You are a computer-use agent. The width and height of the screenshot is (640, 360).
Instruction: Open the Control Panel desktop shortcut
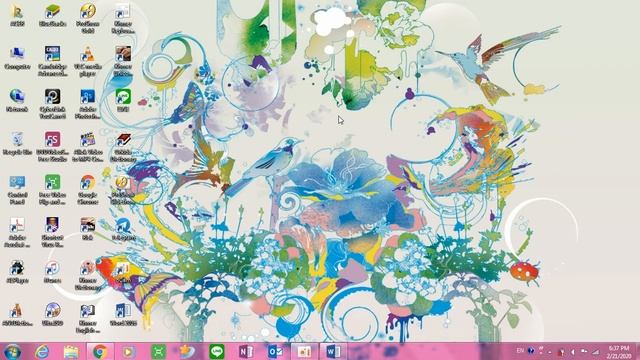pos(17,190)
